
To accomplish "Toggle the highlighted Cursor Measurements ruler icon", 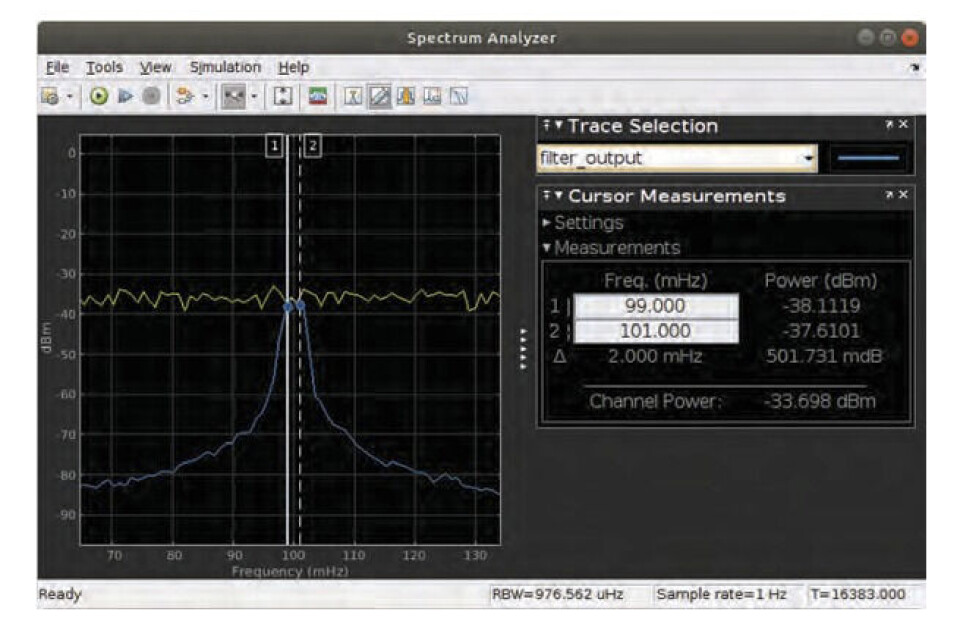I will (x=380, y=96).
